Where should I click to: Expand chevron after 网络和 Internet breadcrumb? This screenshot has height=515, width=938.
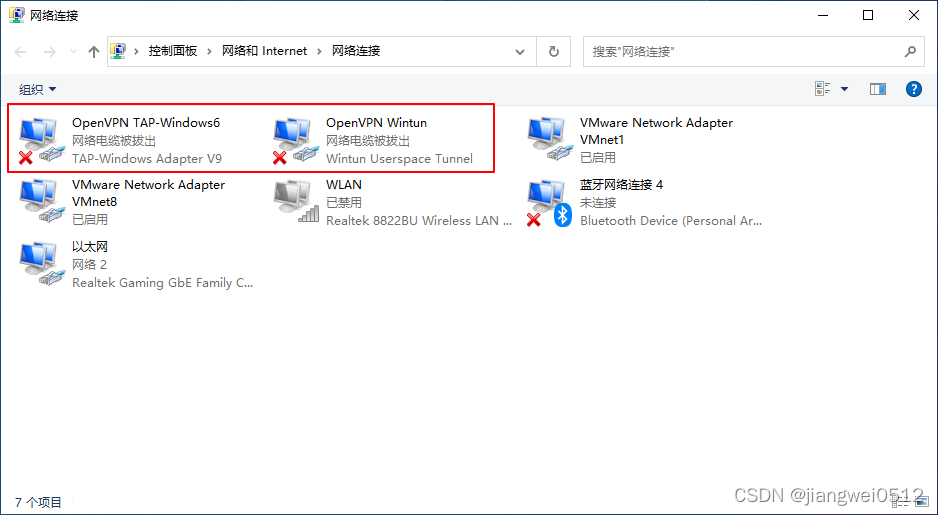[319, 51]
